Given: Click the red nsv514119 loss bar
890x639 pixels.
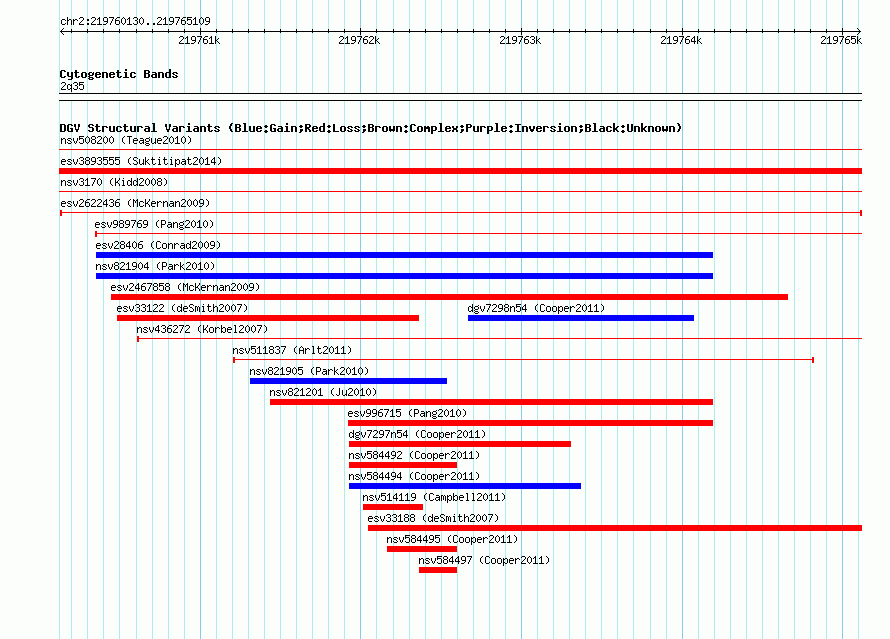Looking at the screenshot, I should [393, 507].
